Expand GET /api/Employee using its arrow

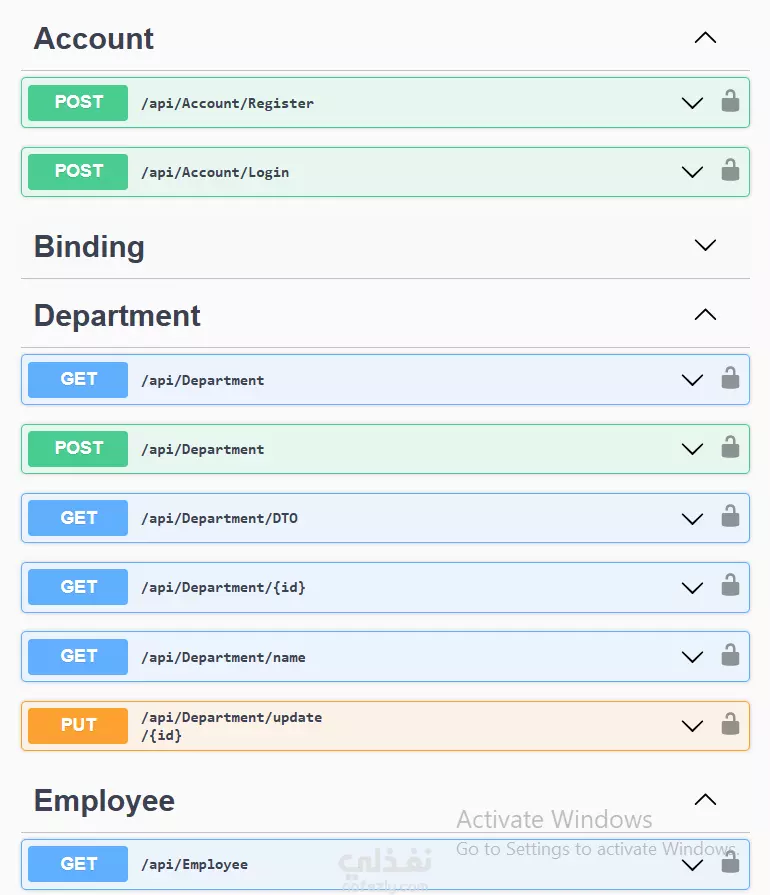692,865
